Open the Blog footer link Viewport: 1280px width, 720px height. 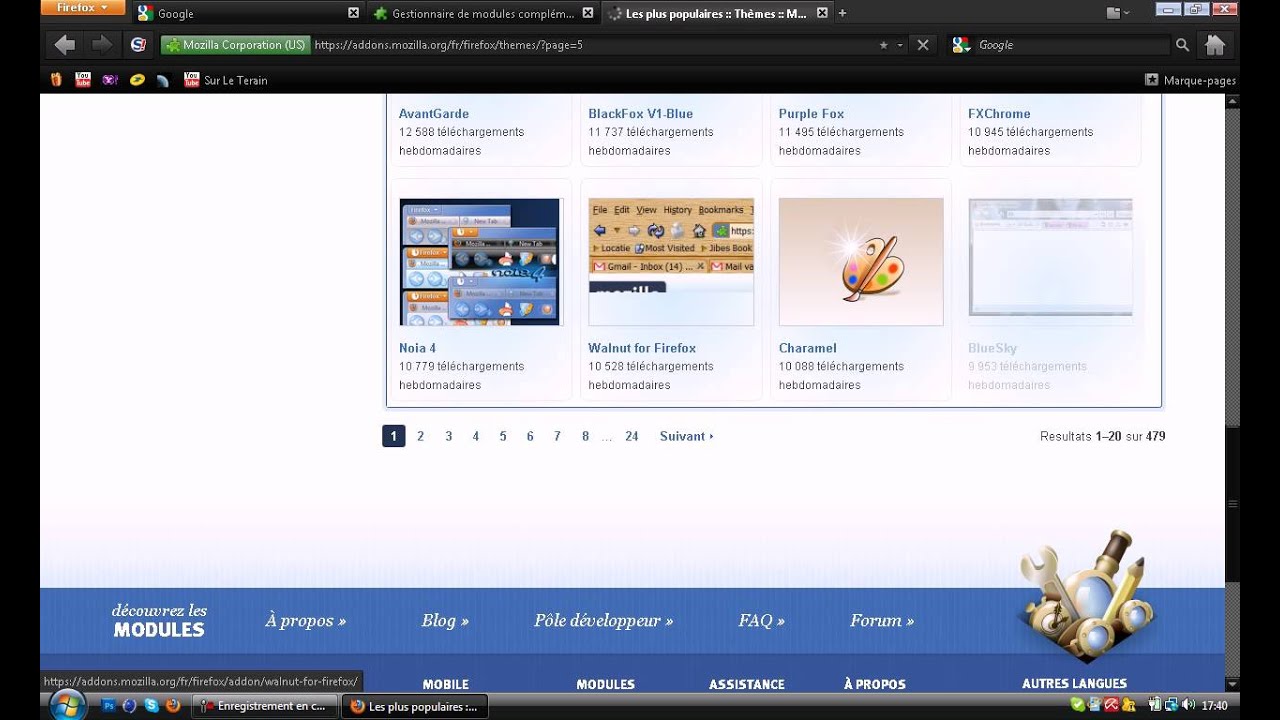(445, 621)
